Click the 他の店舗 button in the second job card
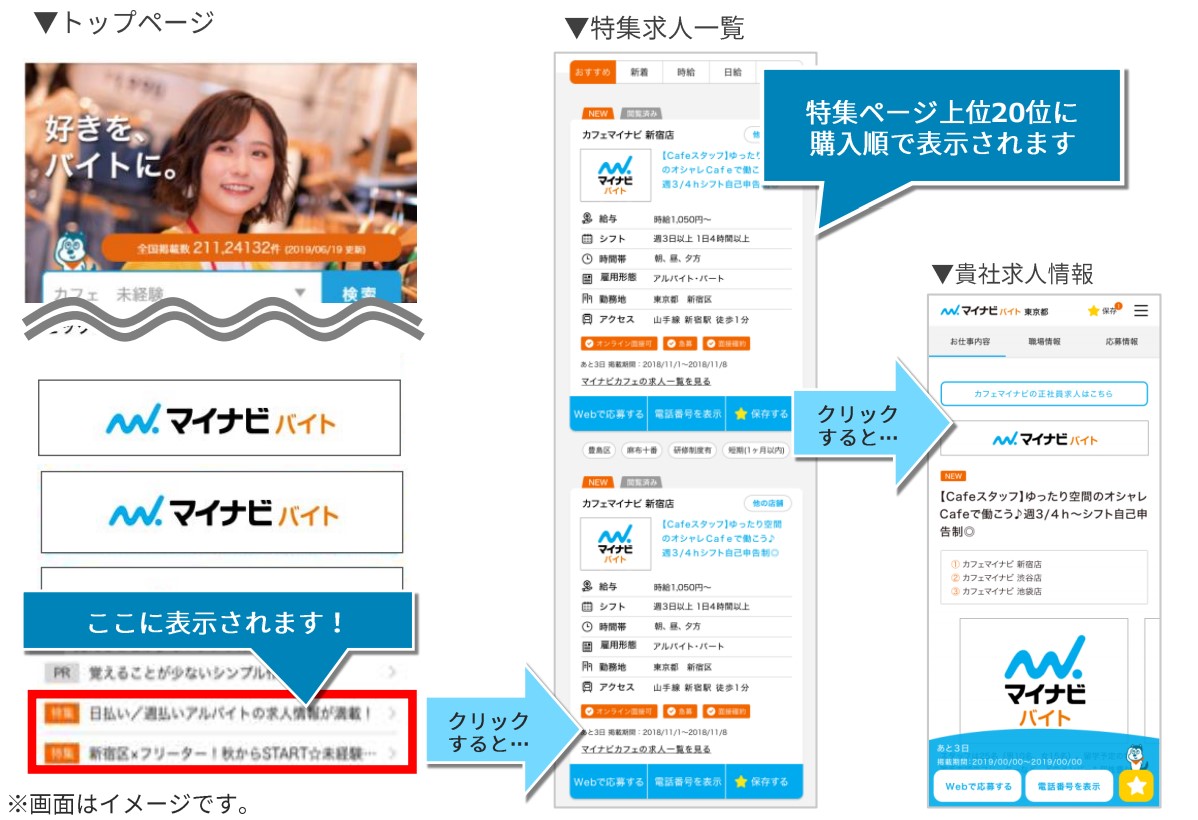The width and height of the screenshot is (1198, 820). (767, 503)
